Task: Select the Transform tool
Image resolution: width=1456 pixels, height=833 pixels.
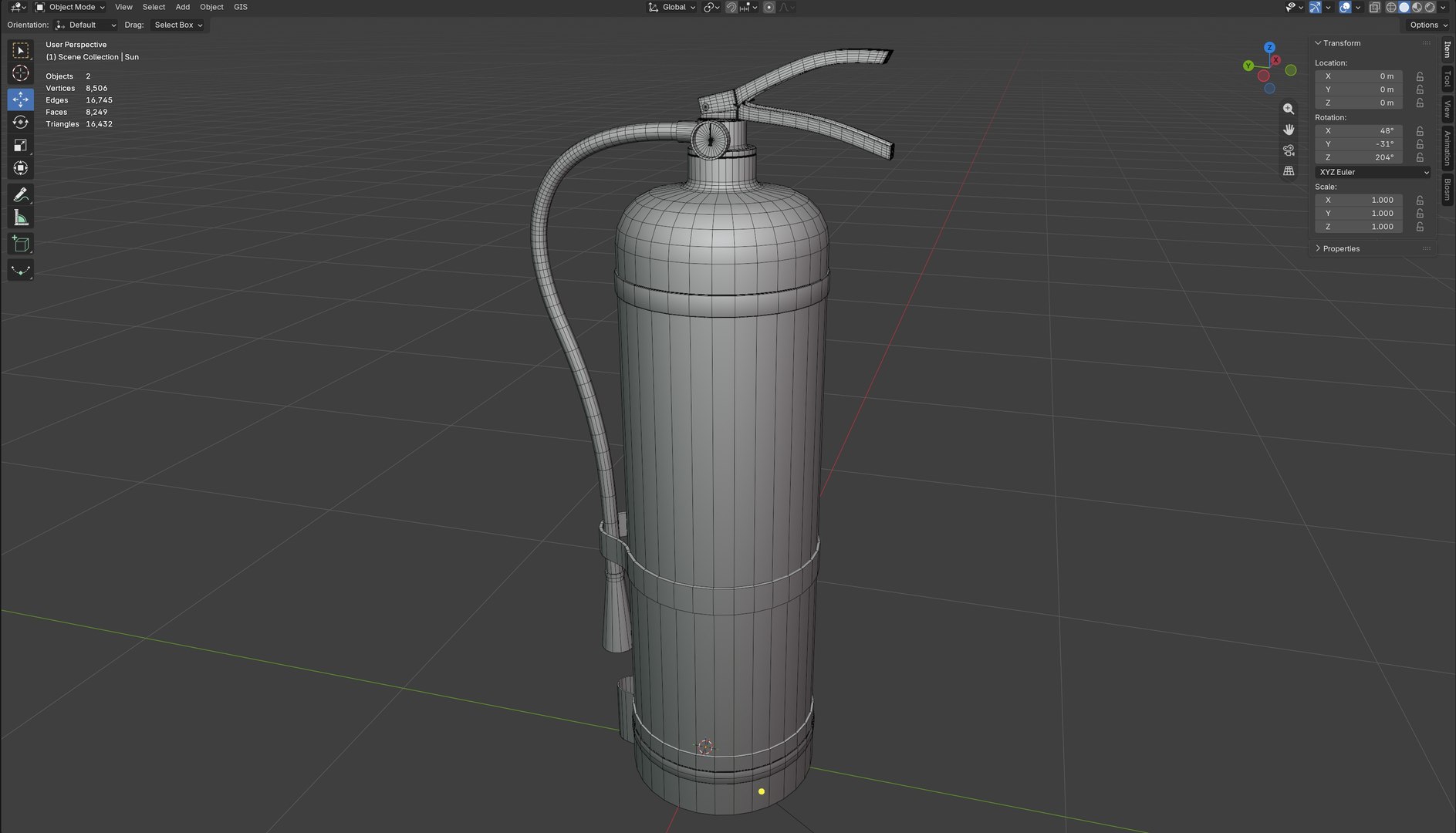Action: pos(21,168)
